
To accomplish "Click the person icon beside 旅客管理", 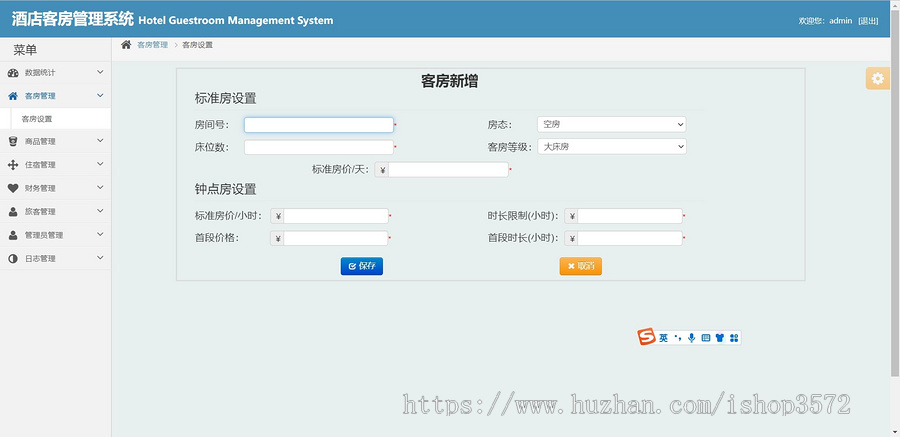I will [x=13, y=212].
